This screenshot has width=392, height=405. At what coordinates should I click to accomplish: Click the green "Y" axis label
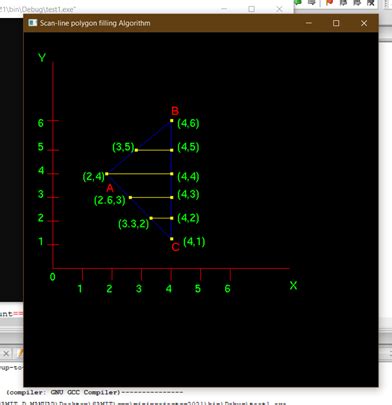tap(42, 58)
